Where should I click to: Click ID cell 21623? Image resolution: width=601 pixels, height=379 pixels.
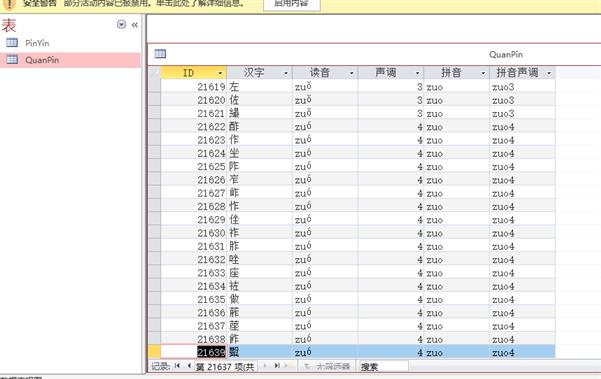(x=194, y=140)
